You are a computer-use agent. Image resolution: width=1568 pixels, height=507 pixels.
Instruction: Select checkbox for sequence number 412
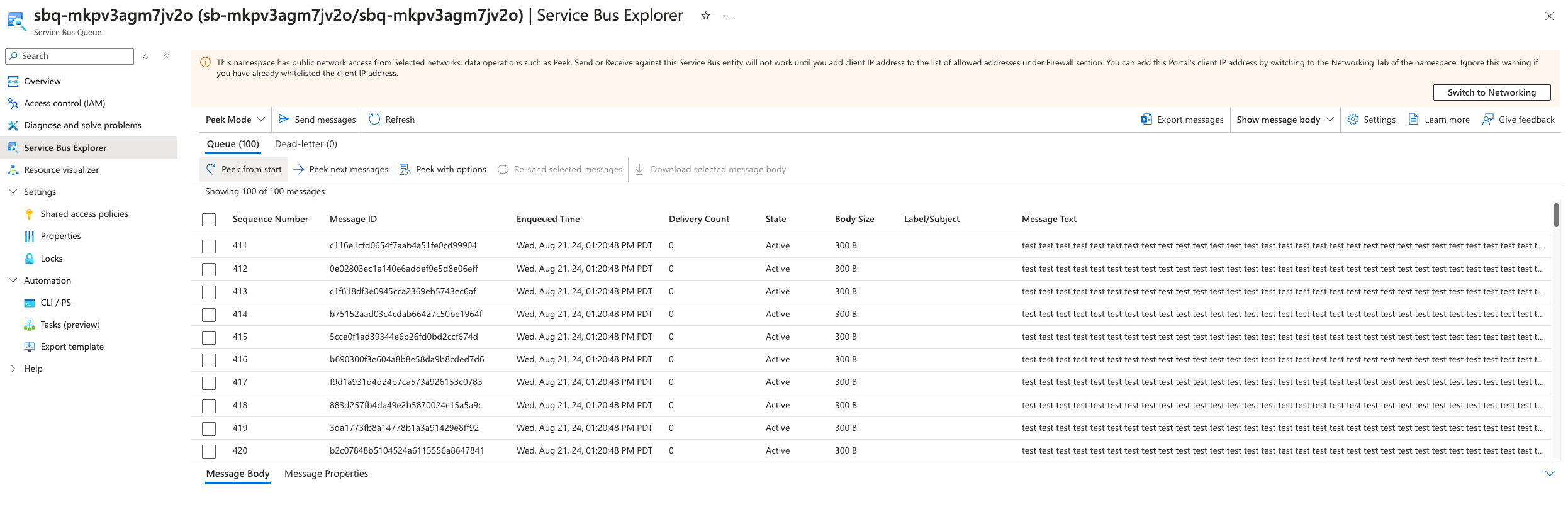click(209, 269)
